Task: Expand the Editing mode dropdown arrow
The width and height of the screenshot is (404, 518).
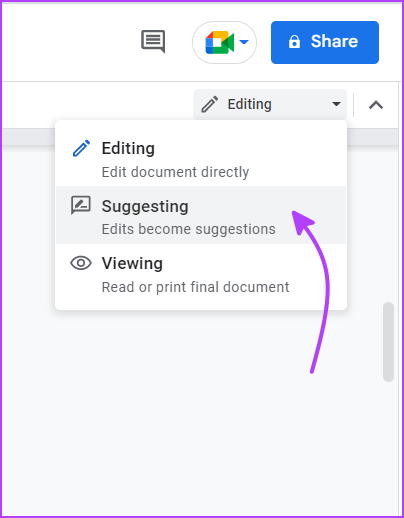Action: pos(336,104)
